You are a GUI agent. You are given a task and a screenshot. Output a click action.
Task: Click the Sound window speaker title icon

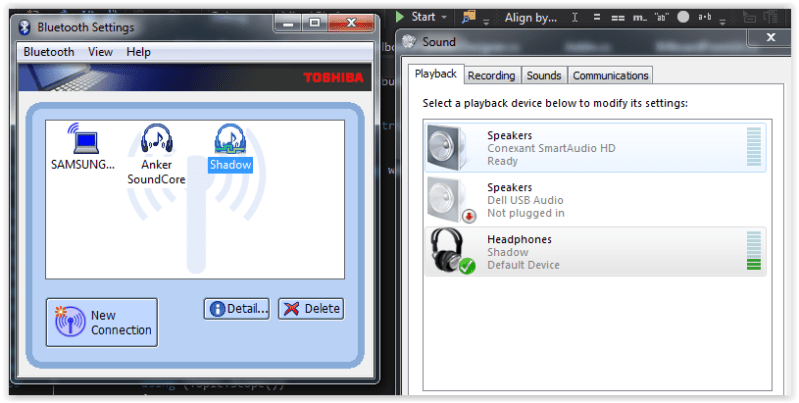(409, 42)
